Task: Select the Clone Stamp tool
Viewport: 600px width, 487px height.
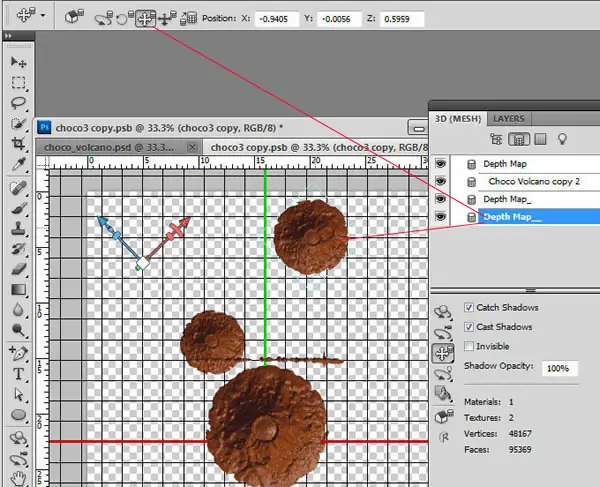Action: (x=18, y=228)
